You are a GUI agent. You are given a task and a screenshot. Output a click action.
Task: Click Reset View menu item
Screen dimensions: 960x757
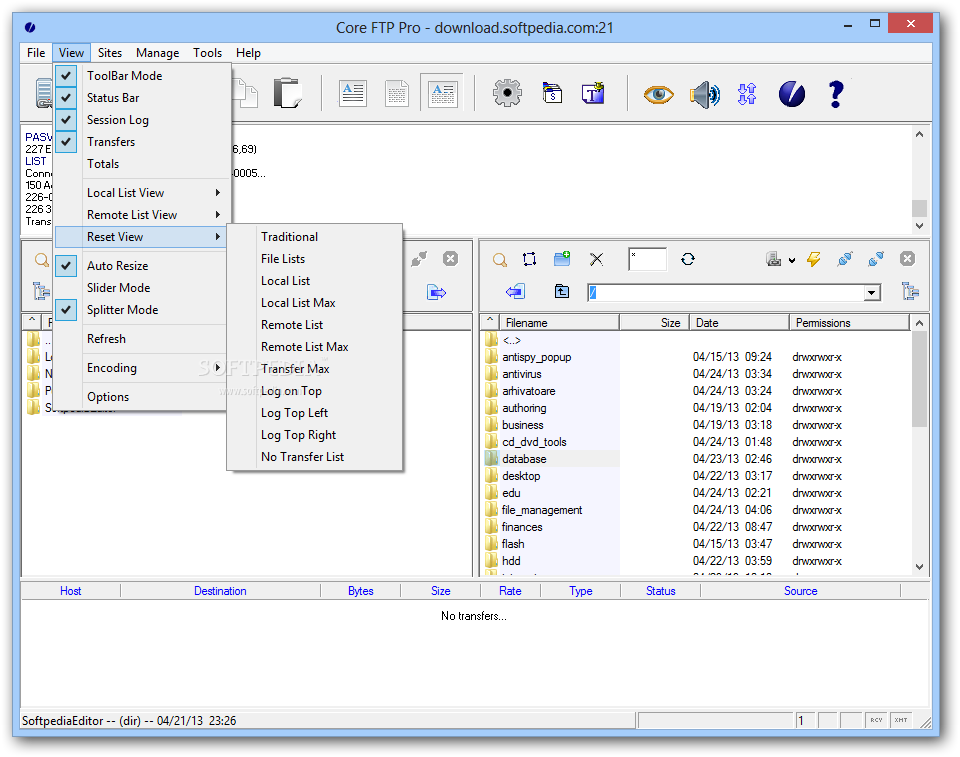pyautogui.click(x=141, y=237)
